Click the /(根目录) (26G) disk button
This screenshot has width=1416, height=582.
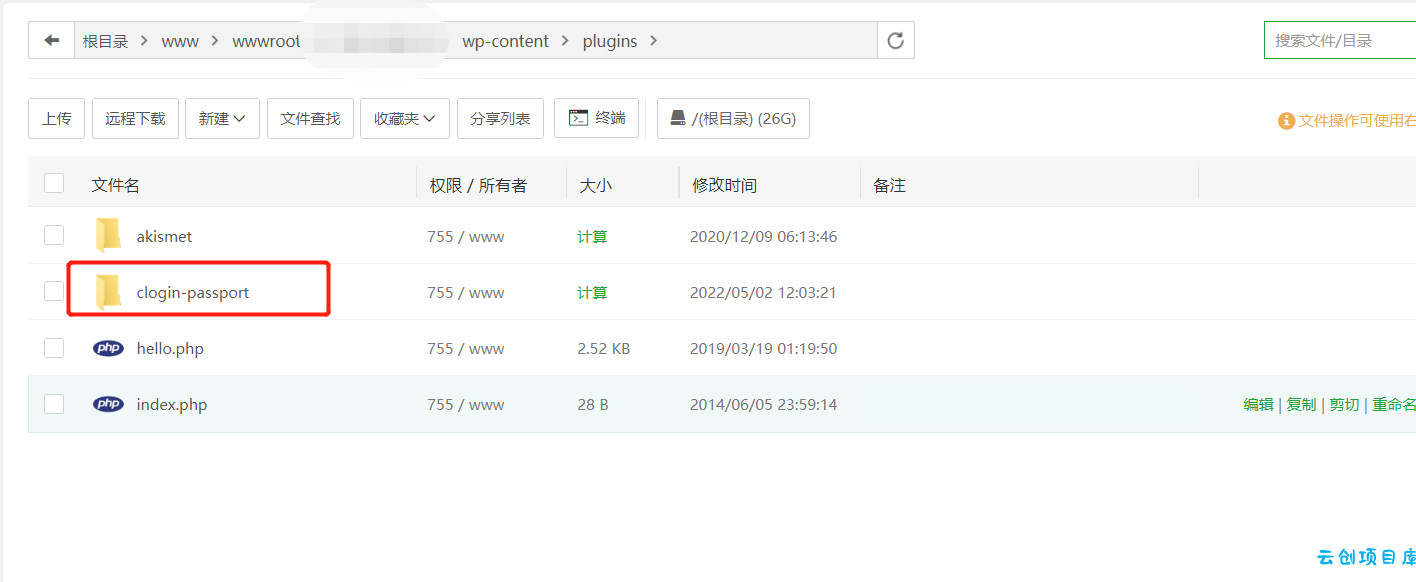pos(733,118)
